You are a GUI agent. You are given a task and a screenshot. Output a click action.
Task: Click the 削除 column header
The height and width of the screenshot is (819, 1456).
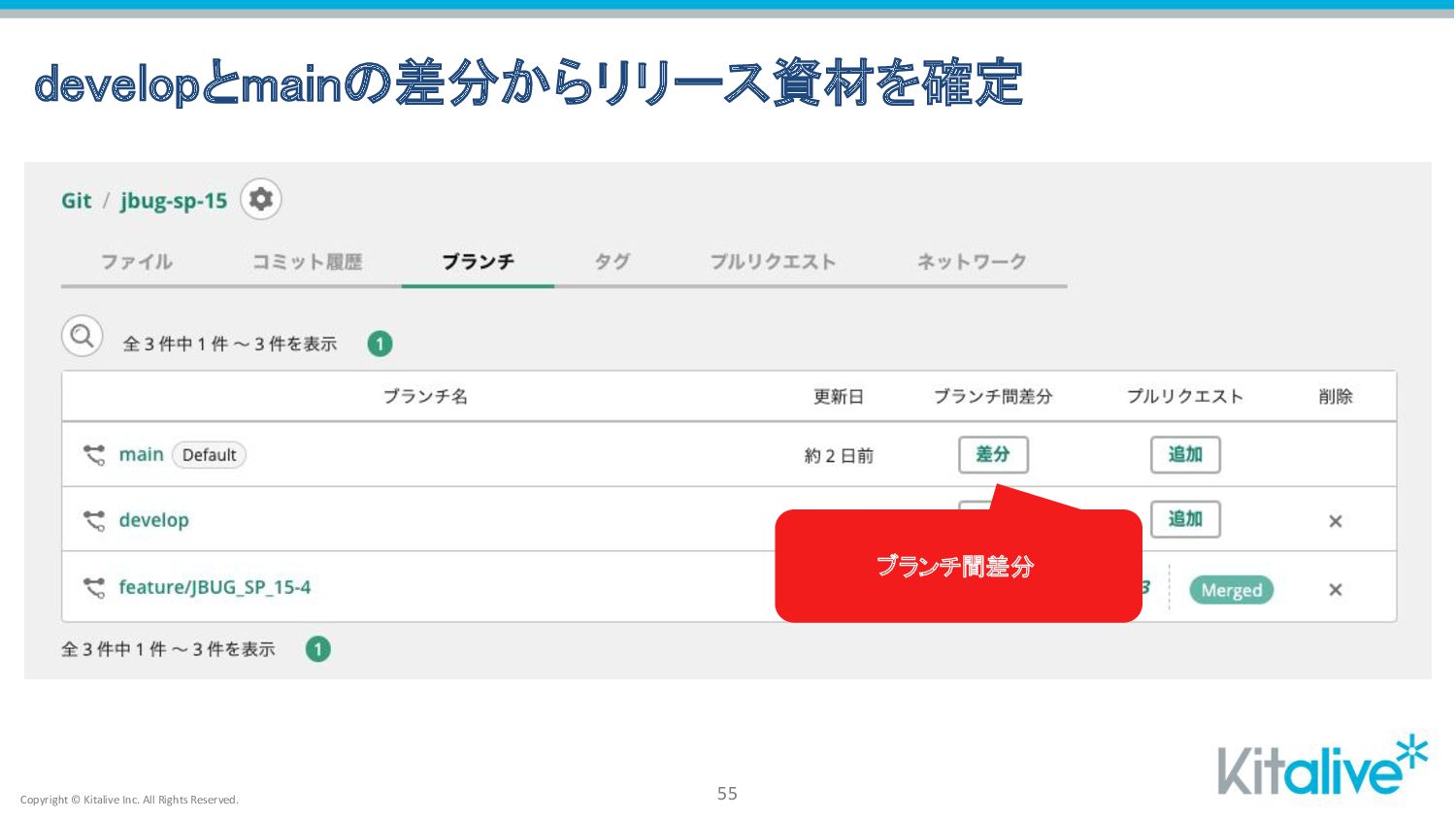point(1336,396)
